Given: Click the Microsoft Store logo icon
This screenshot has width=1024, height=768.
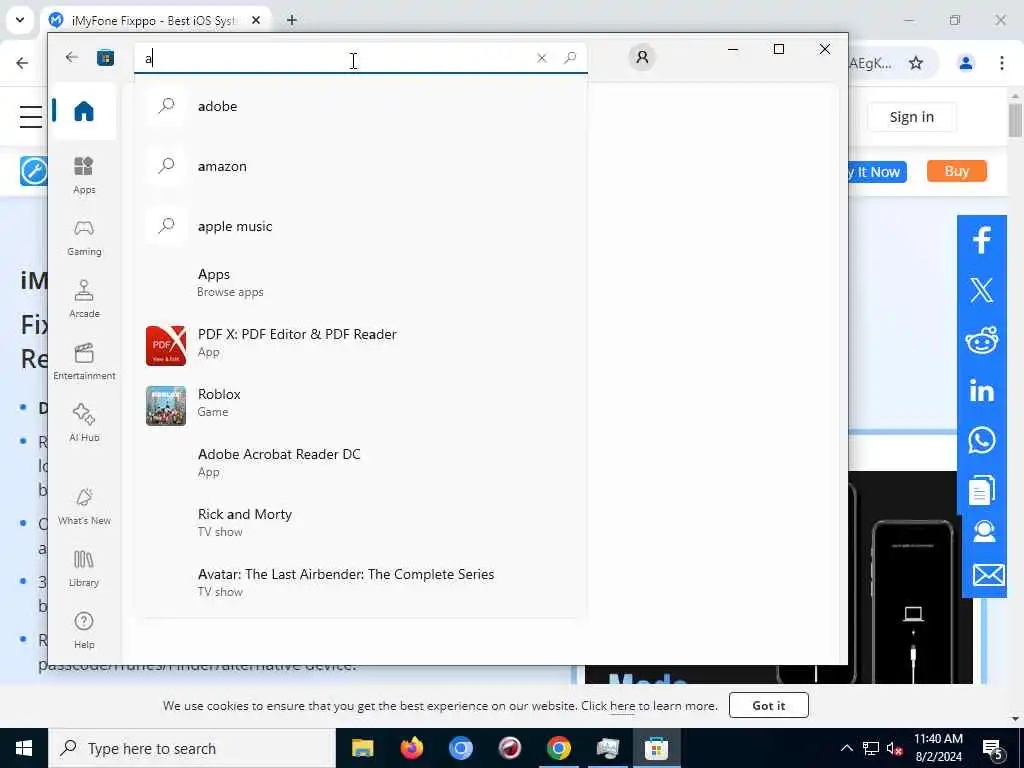Looking at the screenshot, I should coord(105,58).
